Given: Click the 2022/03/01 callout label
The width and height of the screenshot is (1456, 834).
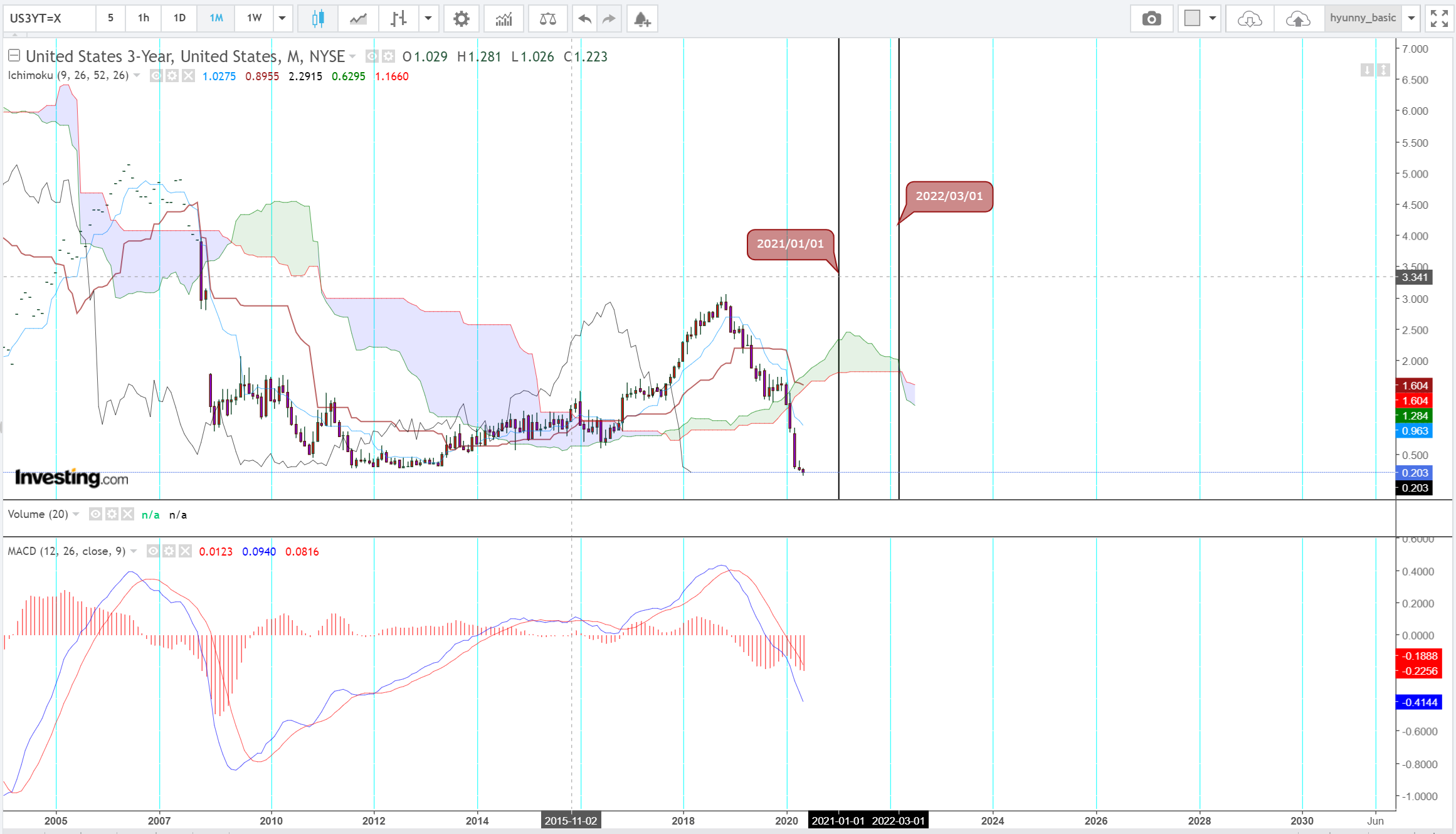Looking at the screenshot, I should coord(949,196).
